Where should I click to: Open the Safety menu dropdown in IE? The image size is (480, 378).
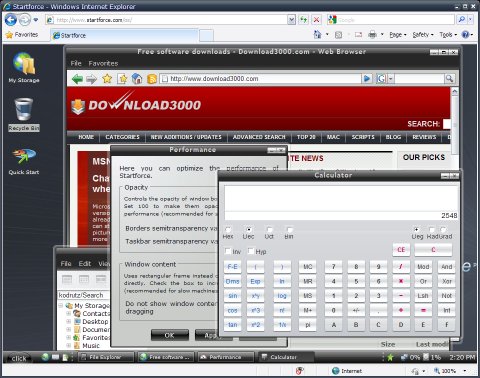pos(423,35)
